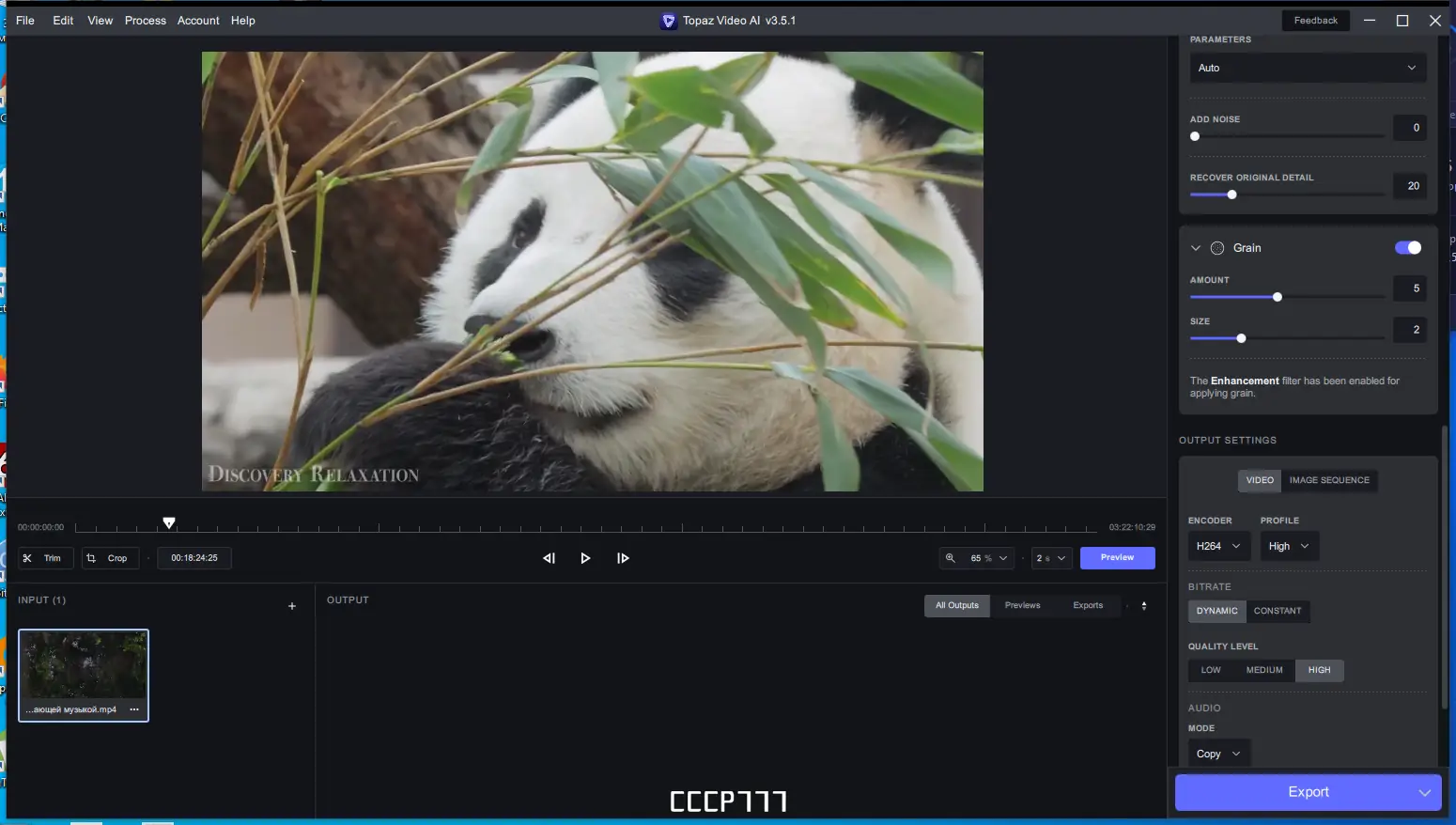Click the end timecode 03:22:10:29
Screen dimensions: 1456x825
coord(1132,527)
